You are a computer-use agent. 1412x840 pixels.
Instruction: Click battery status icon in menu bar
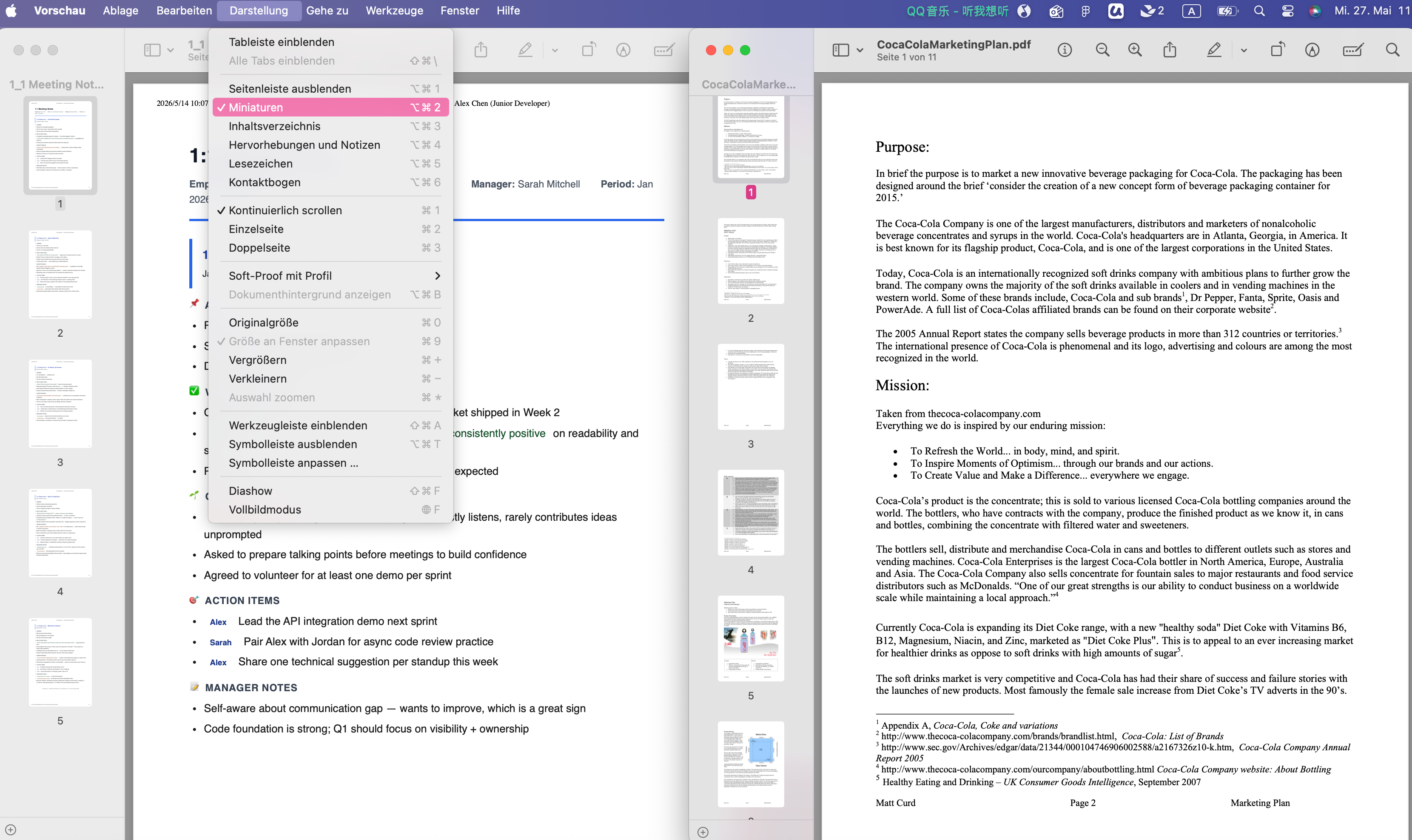1227,11
